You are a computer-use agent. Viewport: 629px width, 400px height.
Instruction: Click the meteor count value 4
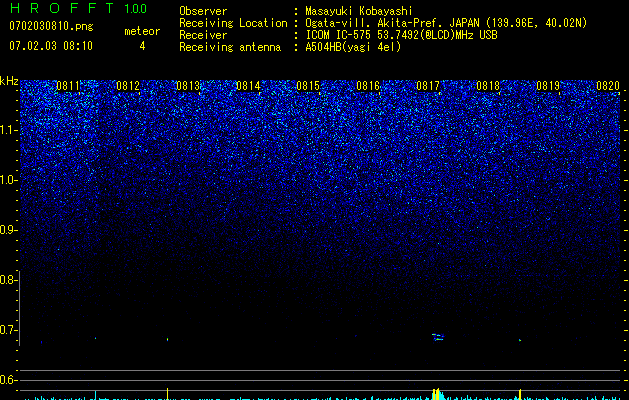[142, 46]
